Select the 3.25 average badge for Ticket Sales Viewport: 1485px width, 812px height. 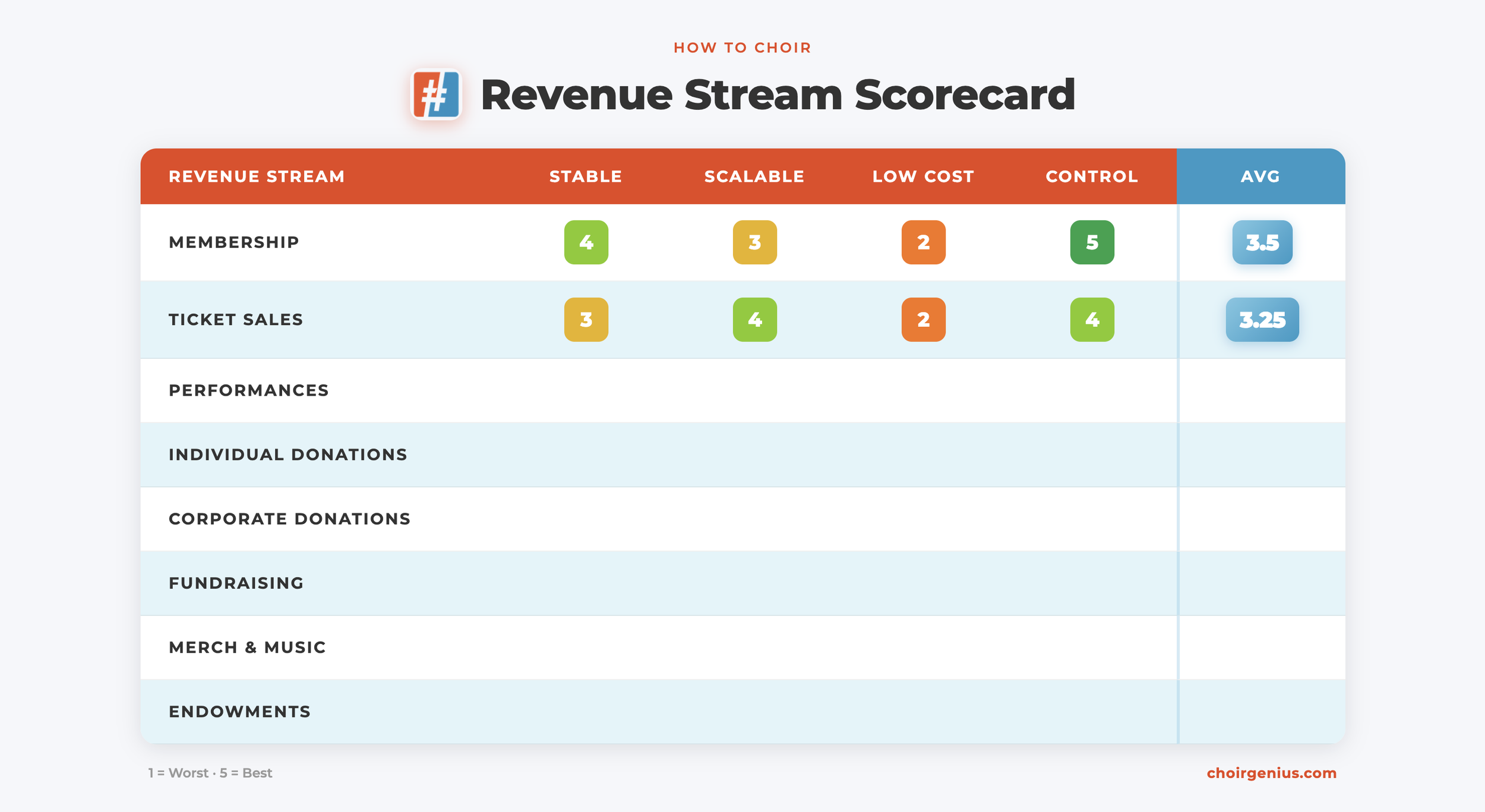coord(1262,320)
